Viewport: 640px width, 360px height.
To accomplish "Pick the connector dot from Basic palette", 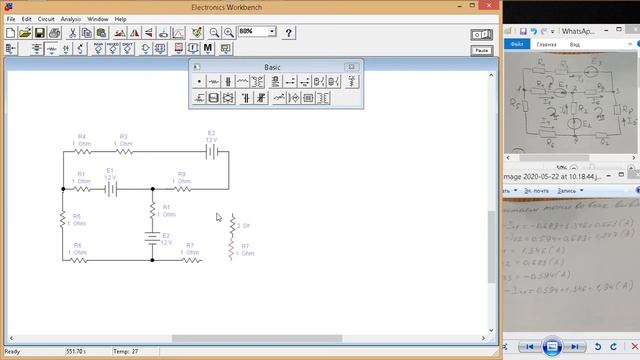I will (x=199, y=82).
